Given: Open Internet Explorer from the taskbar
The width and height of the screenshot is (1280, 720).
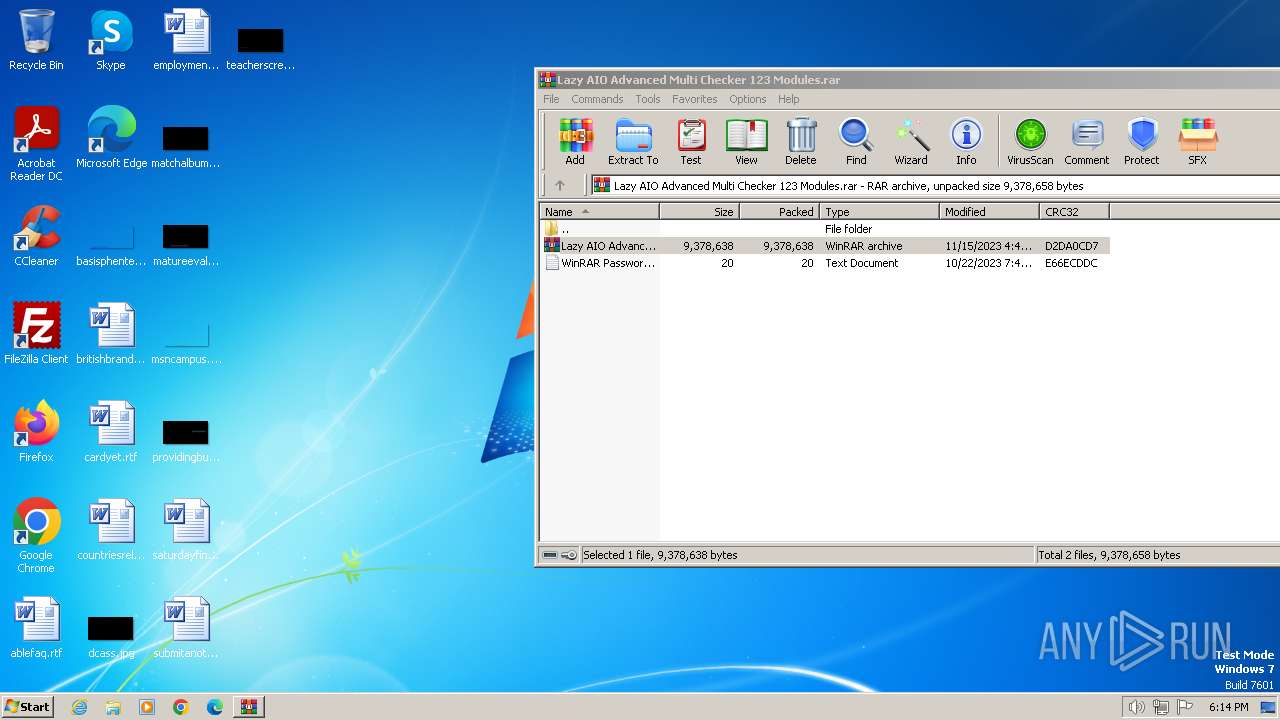Looking at the screenshot, I should (79, 707).
